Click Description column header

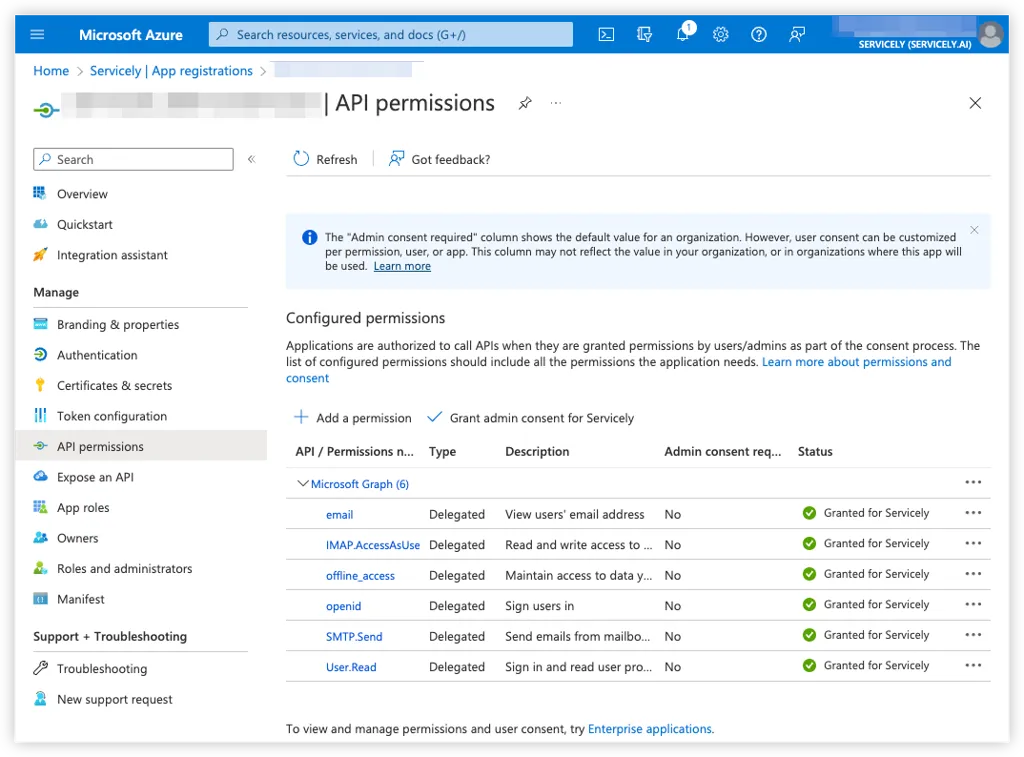point(537,452)
